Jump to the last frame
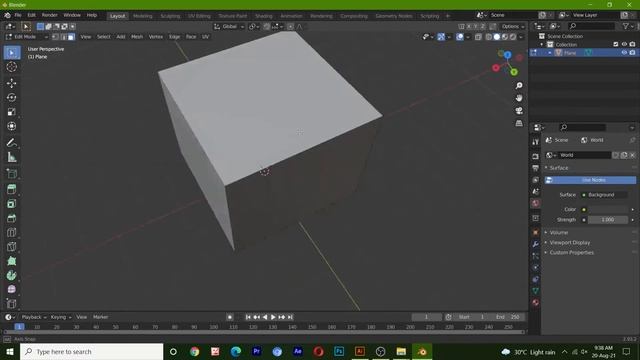This screenshot has width=640, height=360. 290,317
